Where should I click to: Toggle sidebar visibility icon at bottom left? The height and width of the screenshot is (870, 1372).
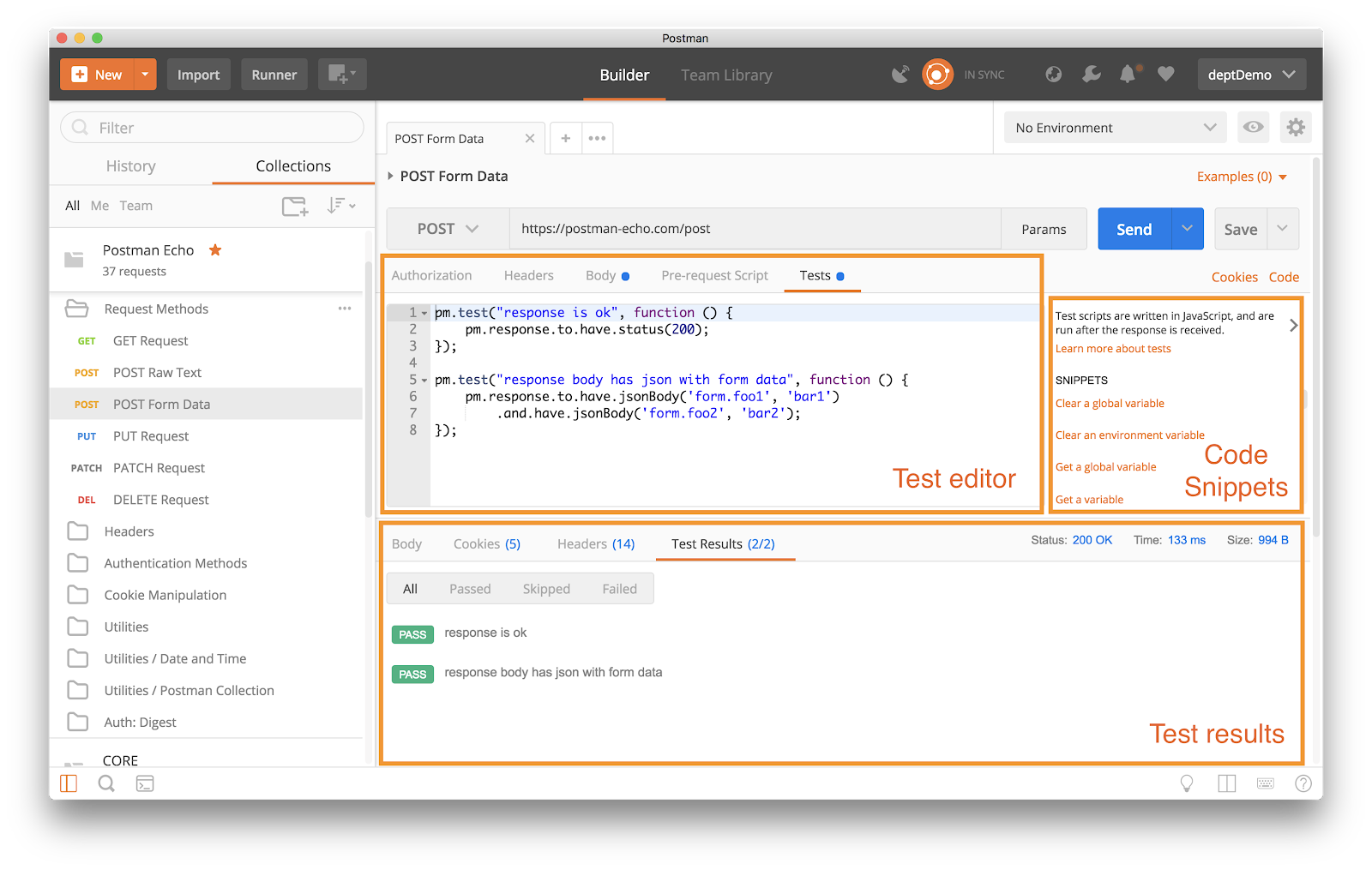(69, 783)
